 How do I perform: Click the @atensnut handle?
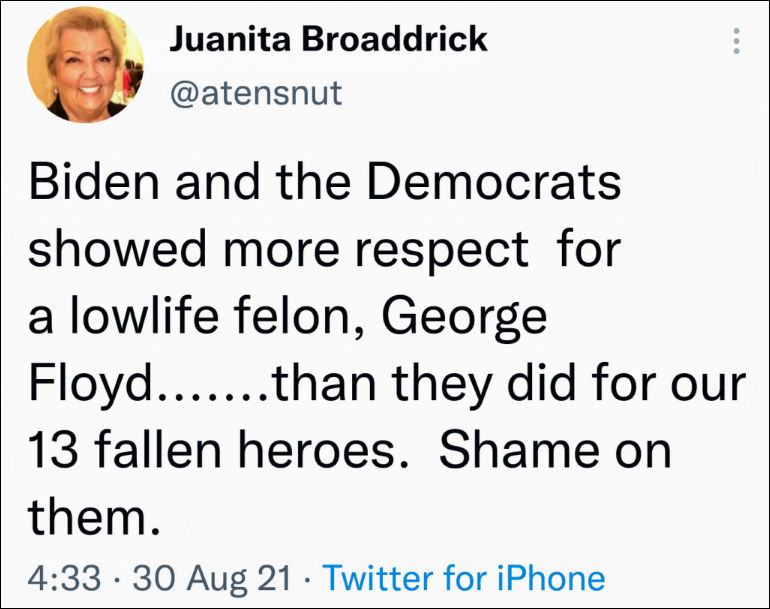(x=256, y=93)
